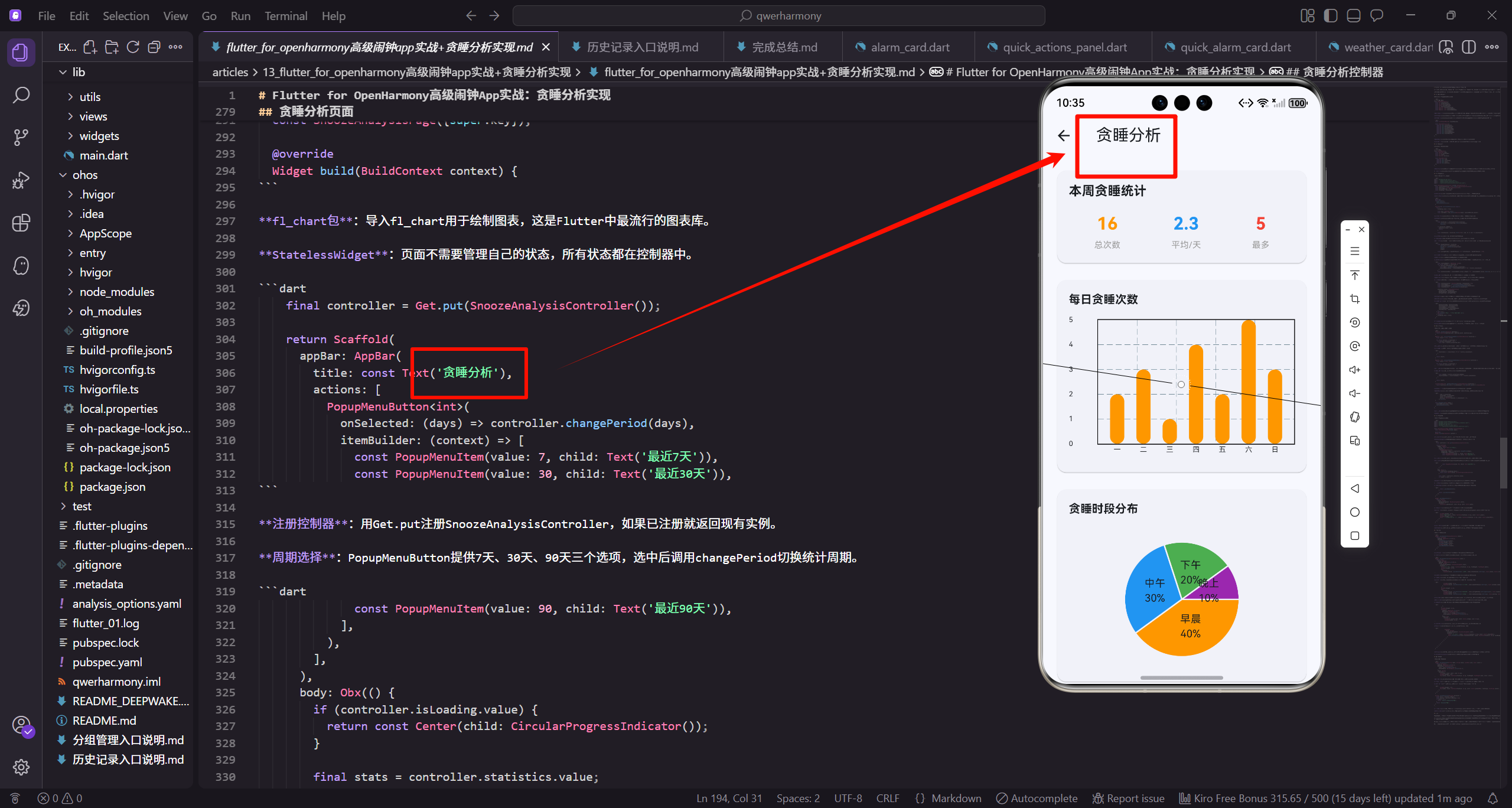Decrease the emulator volume
Image resolution: width=1512 pixels, height=808 pixels.
point(1355,393)
